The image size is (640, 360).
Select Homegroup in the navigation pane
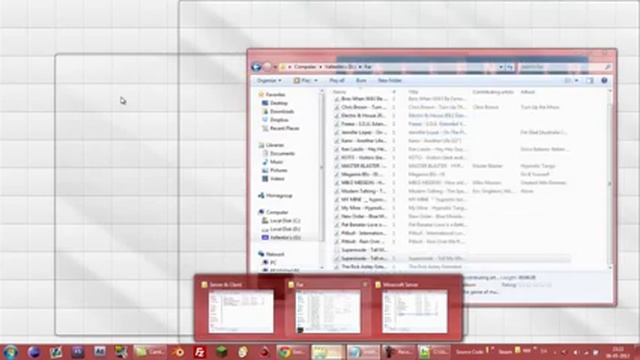click(x=279, y=196)
